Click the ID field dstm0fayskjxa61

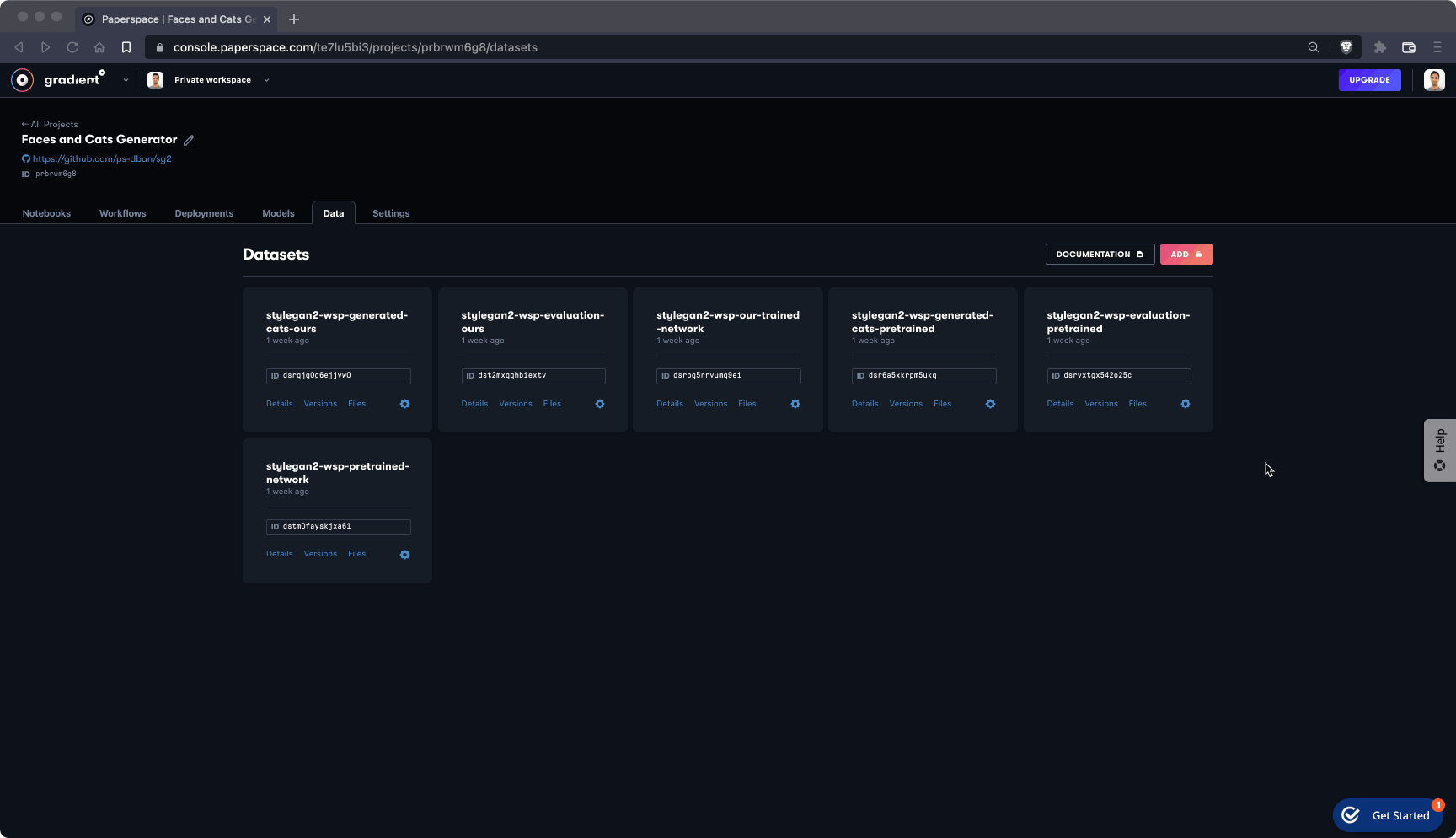(339, 527)
